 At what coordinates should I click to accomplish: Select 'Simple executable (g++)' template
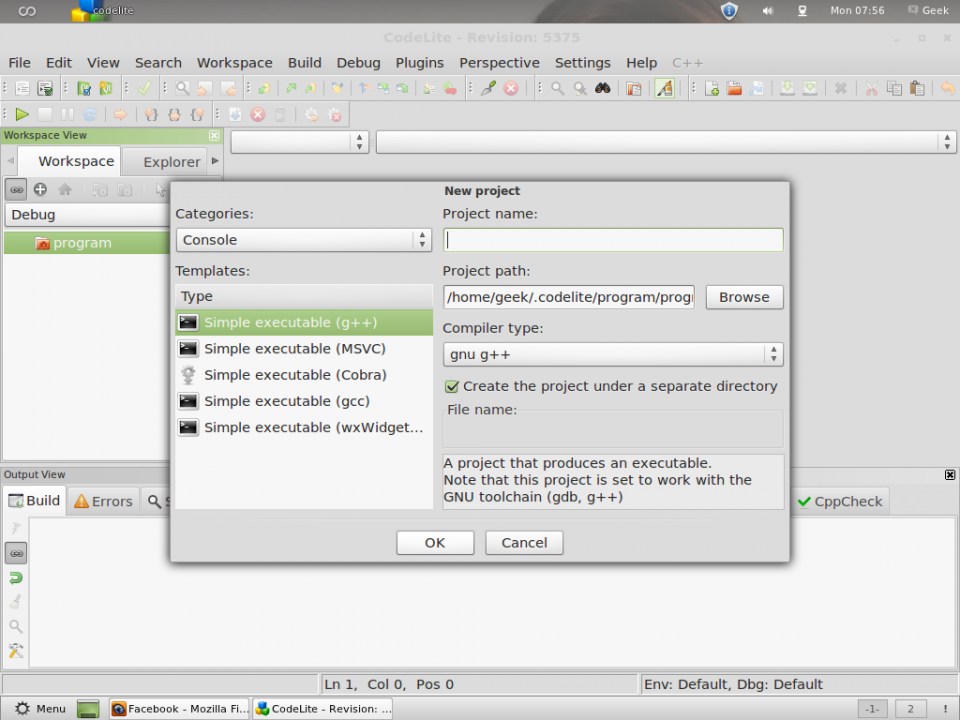tap(304, 322)
